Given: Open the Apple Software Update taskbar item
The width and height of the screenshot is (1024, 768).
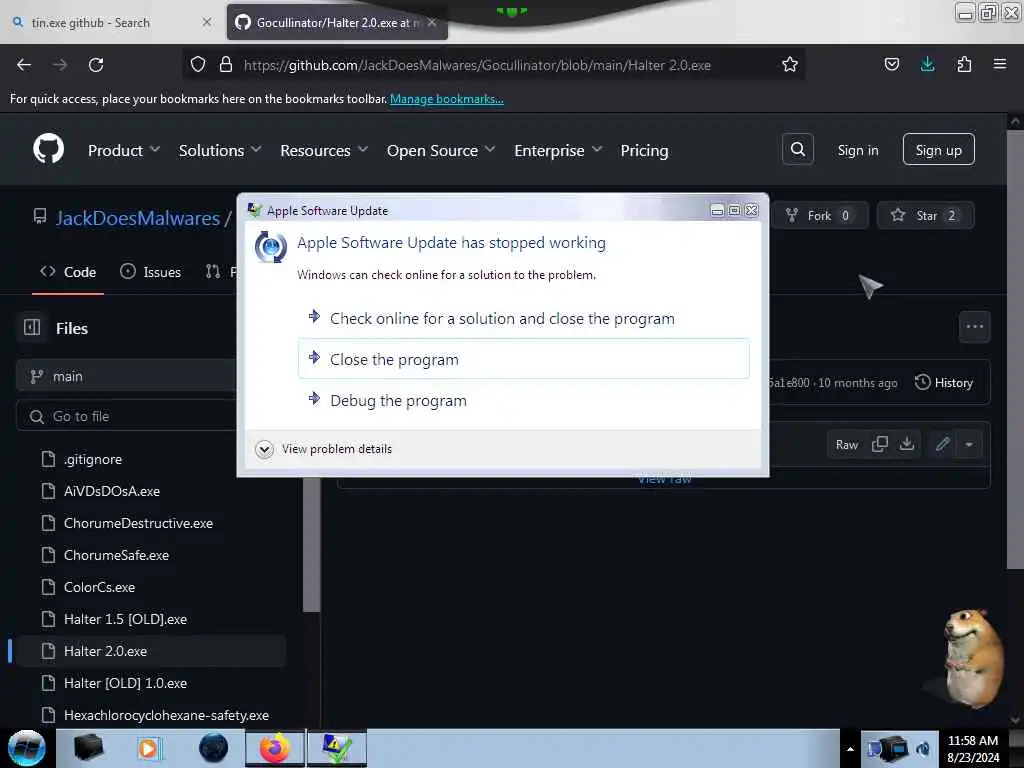Looking at the screenshot, I should tap(337, 748).
